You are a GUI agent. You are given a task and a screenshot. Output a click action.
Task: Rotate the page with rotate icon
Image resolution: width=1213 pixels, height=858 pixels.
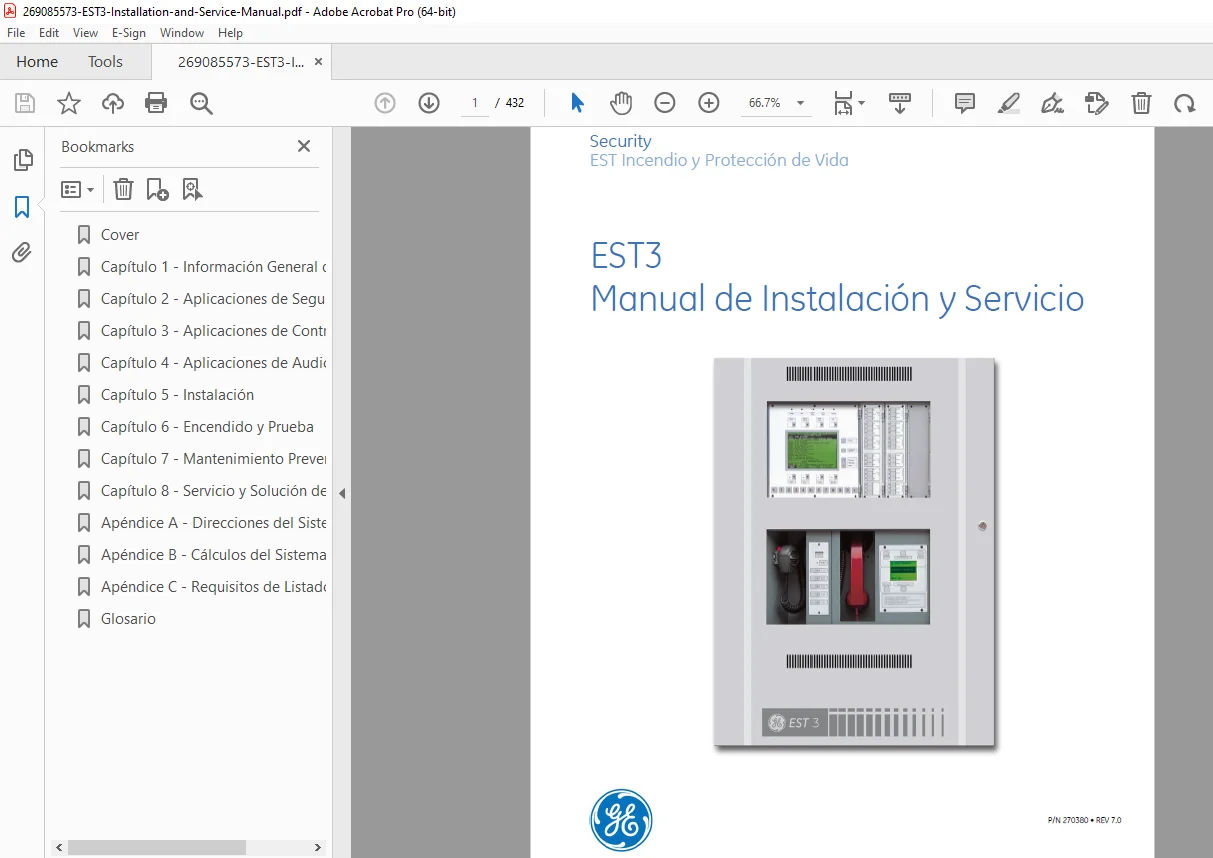click(x=1185, y=103)
